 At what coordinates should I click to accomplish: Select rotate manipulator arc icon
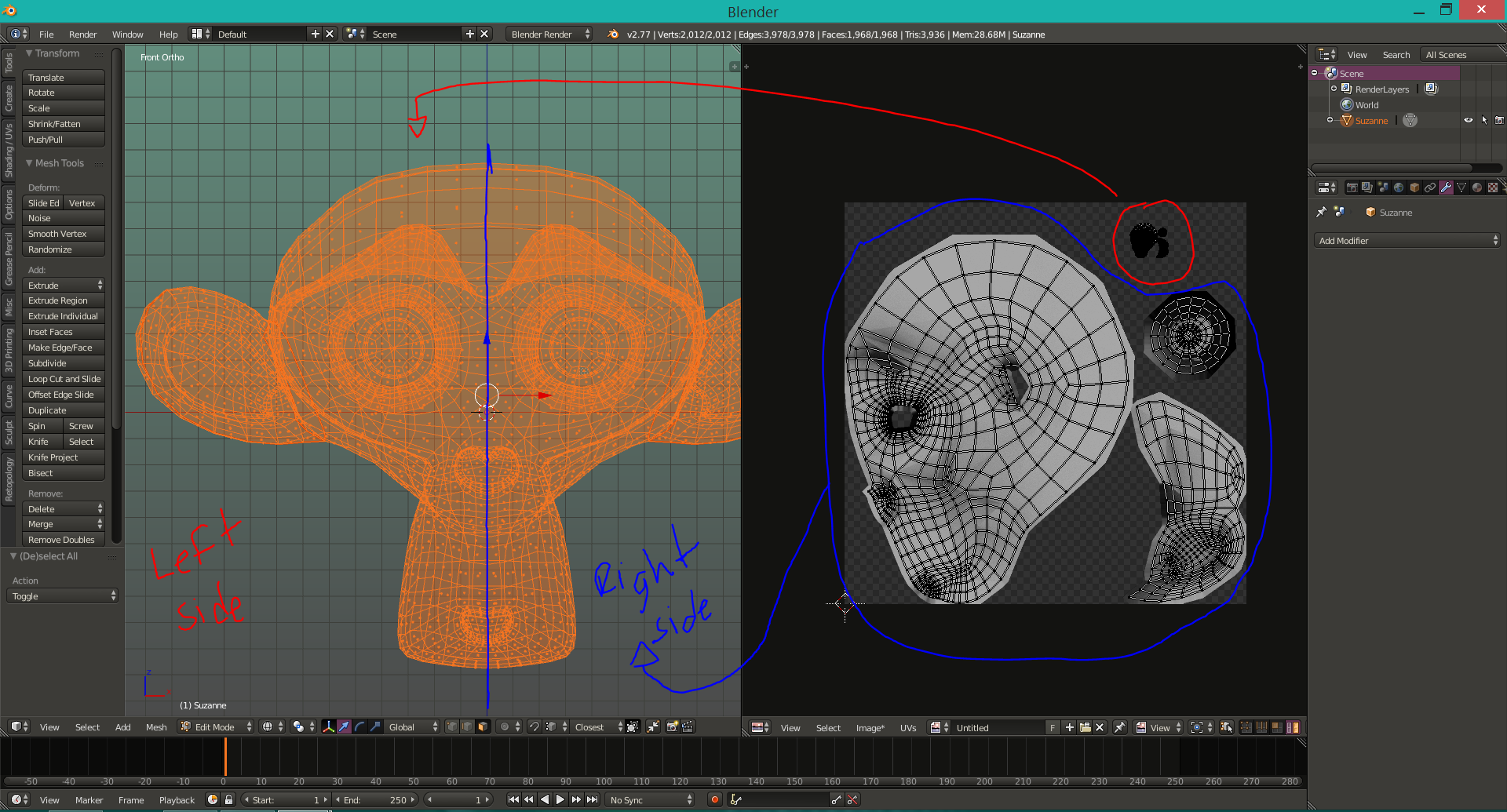point(359,726)
